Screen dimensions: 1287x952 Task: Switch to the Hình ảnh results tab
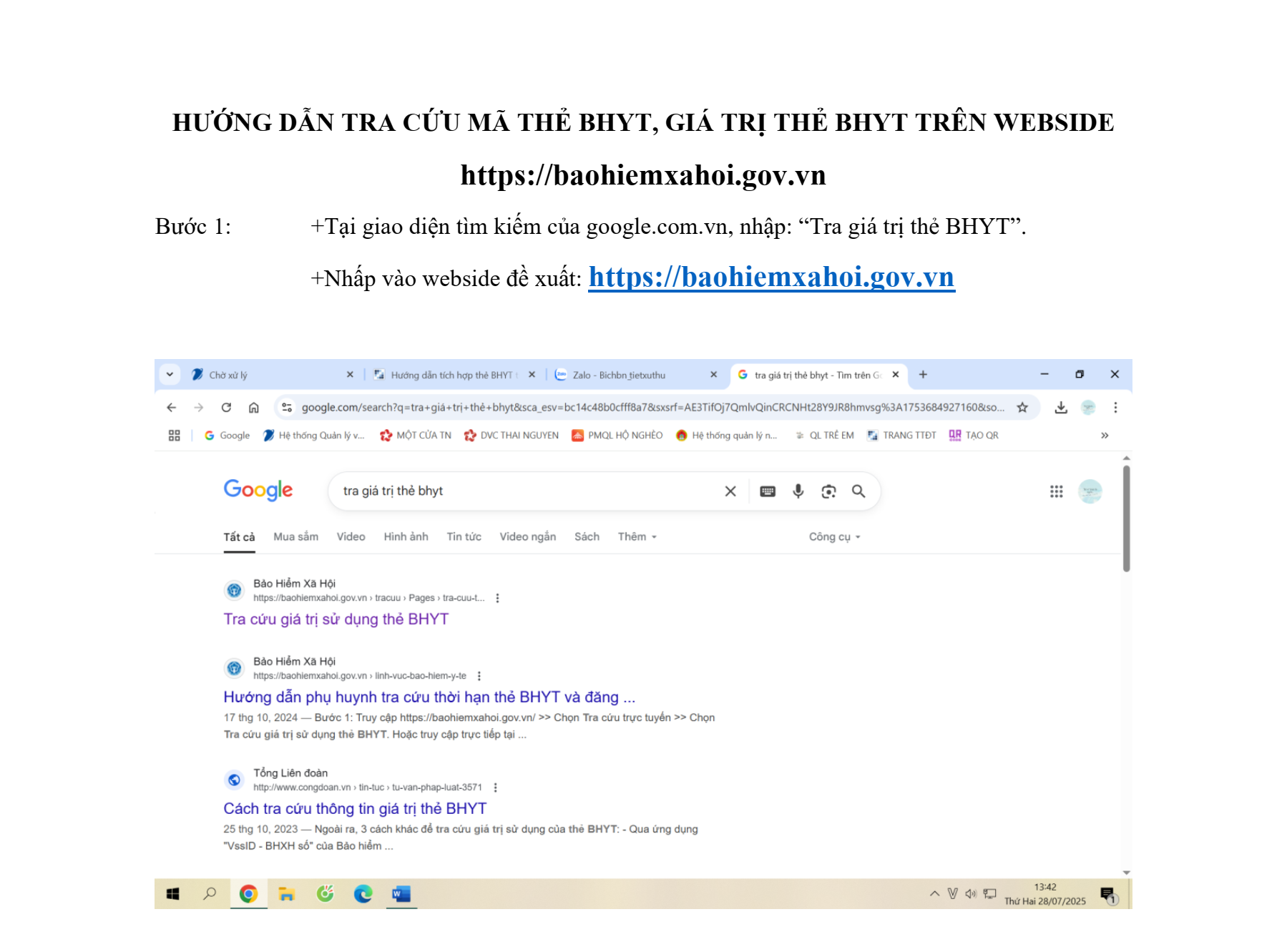[406, 537]
